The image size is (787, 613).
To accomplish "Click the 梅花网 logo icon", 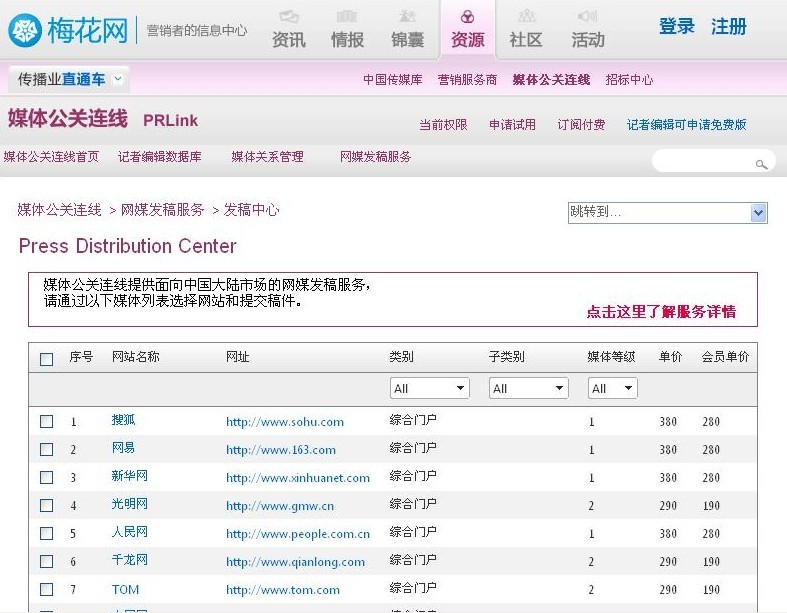I will pyautogui.click(x=25, y=31).
